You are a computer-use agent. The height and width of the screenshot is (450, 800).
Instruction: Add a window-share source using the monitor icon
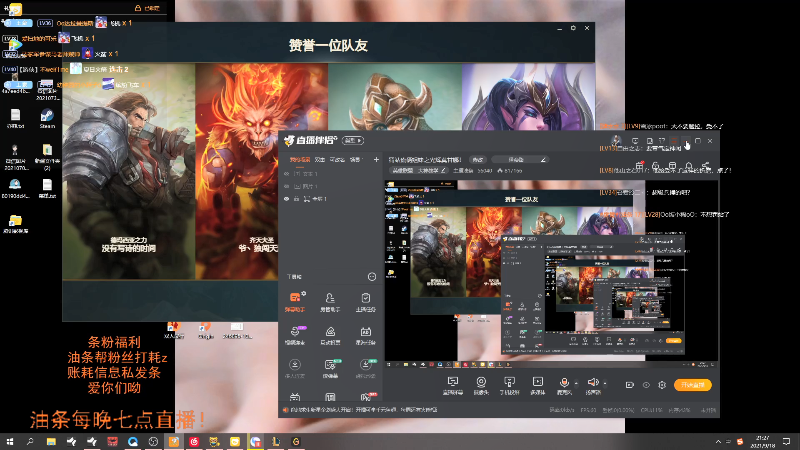click(453, 385)
